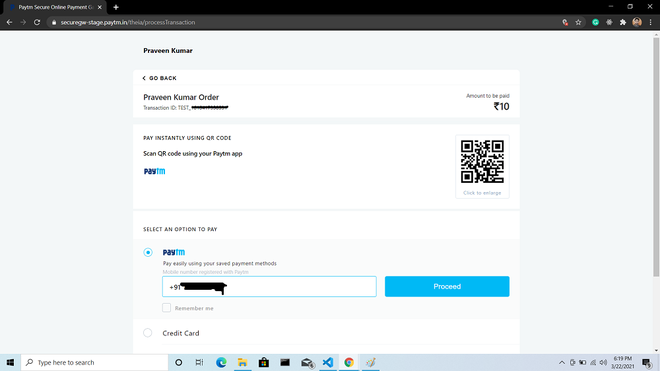Image resolution: width=660 pixels, height=371 pixels.
Task: Switch to the Paytm Secure Online Payment tab
Action: pos(55,7)
